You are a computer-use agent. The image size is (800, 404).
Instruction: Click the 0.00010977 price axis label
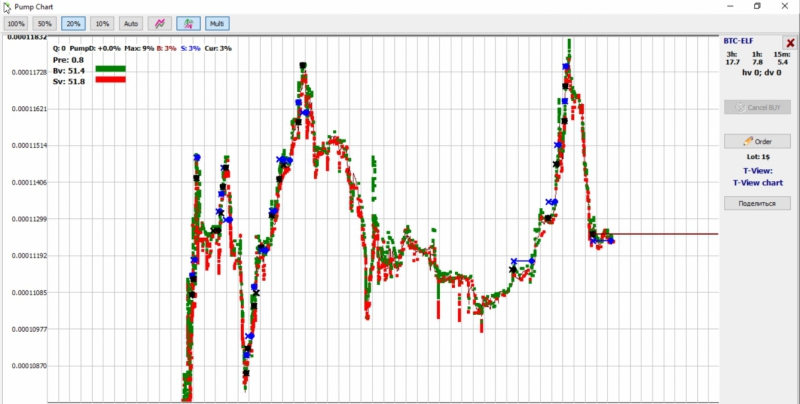pos(29,330)
